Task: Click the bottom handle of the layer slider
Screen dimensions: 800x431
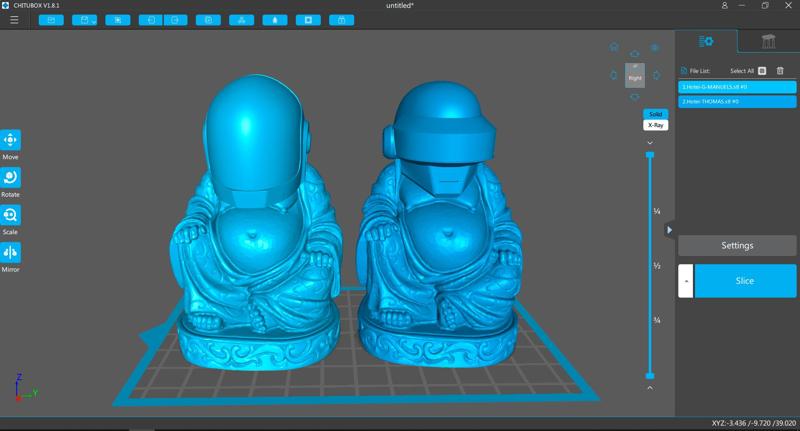Action: click(x=650, y=376)
